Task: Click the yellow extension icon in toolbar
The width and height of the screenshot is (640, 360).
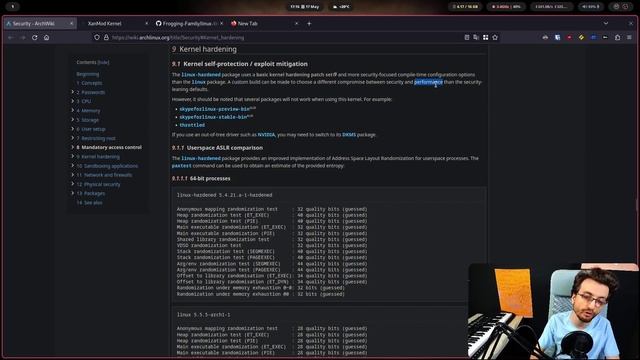Action: [x=581, y=38]
